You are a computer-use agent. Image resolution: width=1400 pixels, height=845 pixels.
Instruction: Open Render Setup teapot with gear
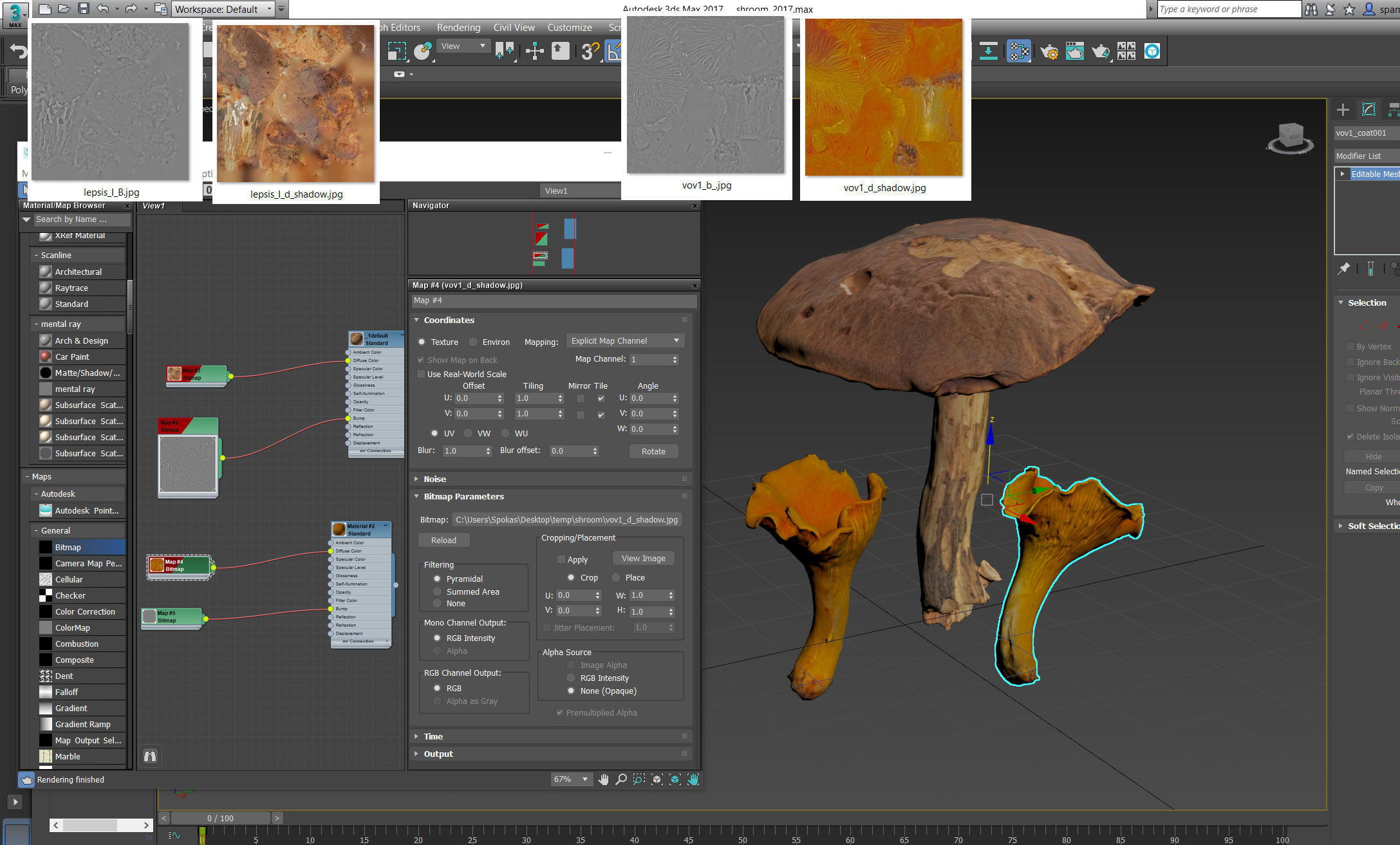pos(1049,51)
